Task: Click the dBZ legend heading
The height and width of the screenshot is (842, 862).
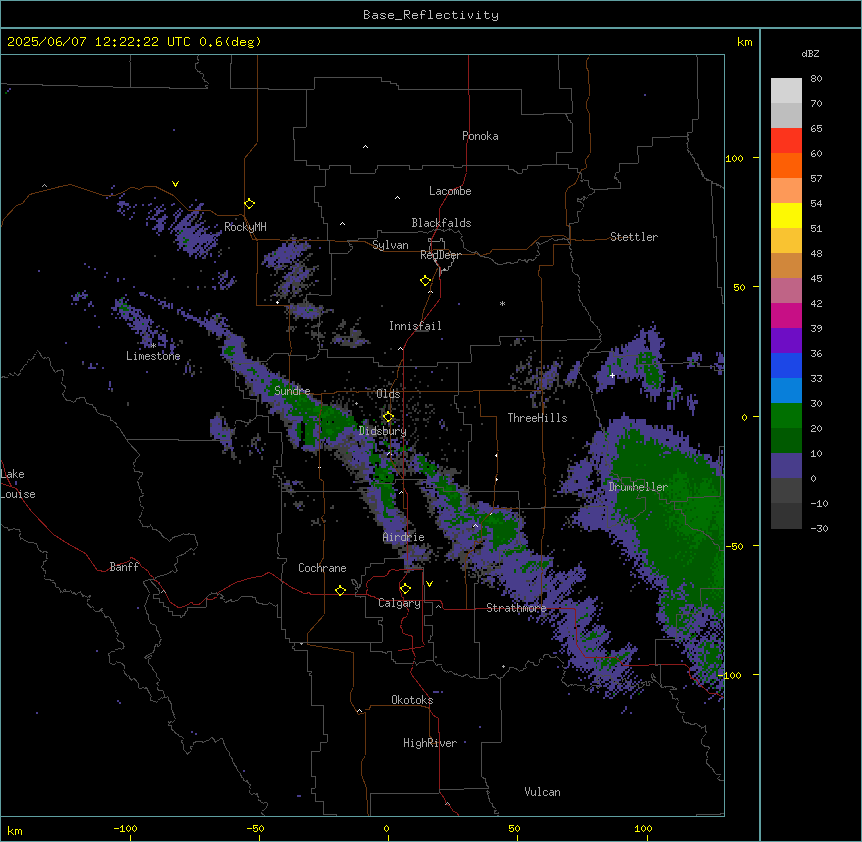Action: click(x=810, y=53)
